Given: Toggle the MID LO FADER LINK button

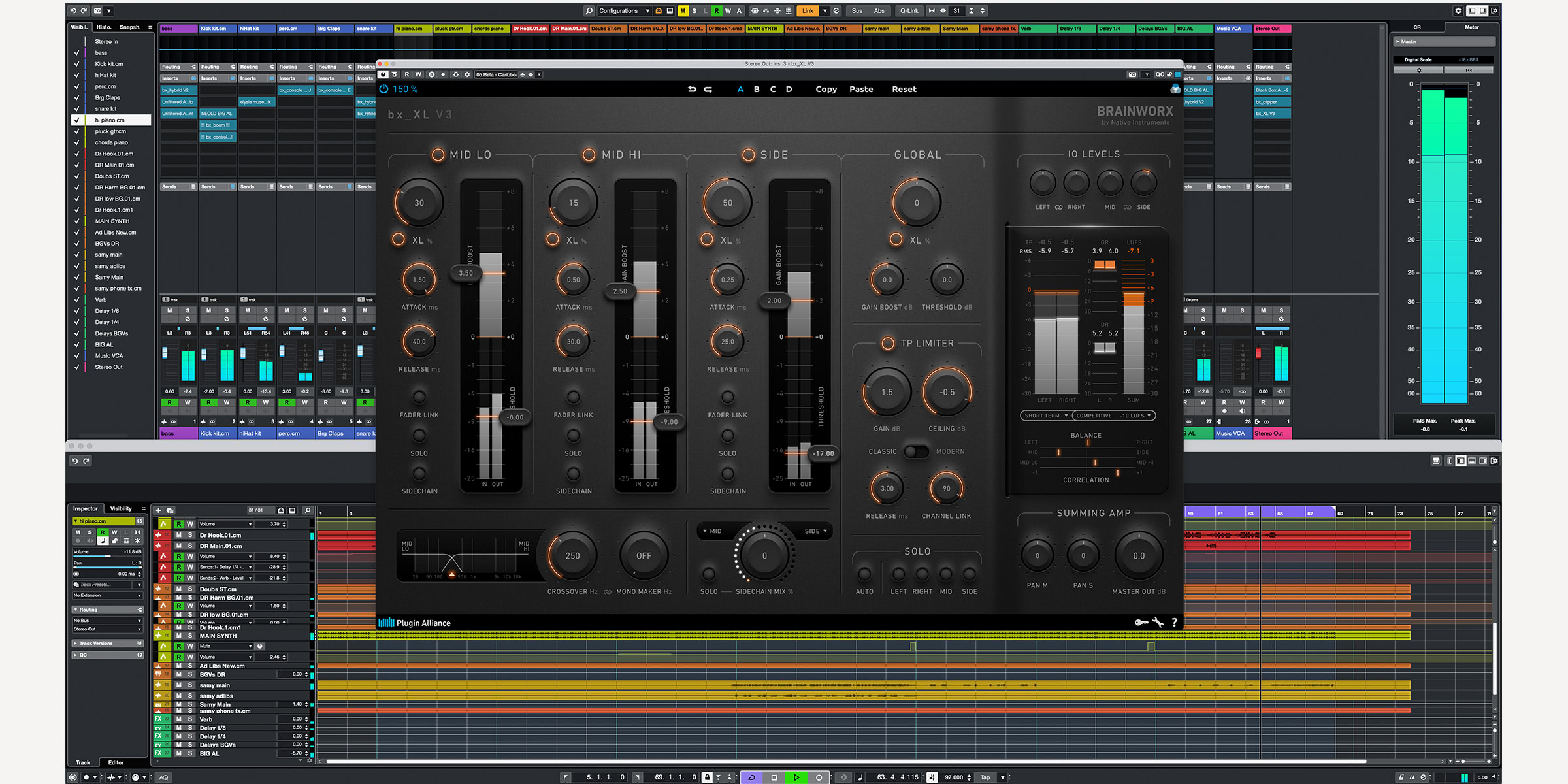Looking at the screenshot, I should 419,397.
